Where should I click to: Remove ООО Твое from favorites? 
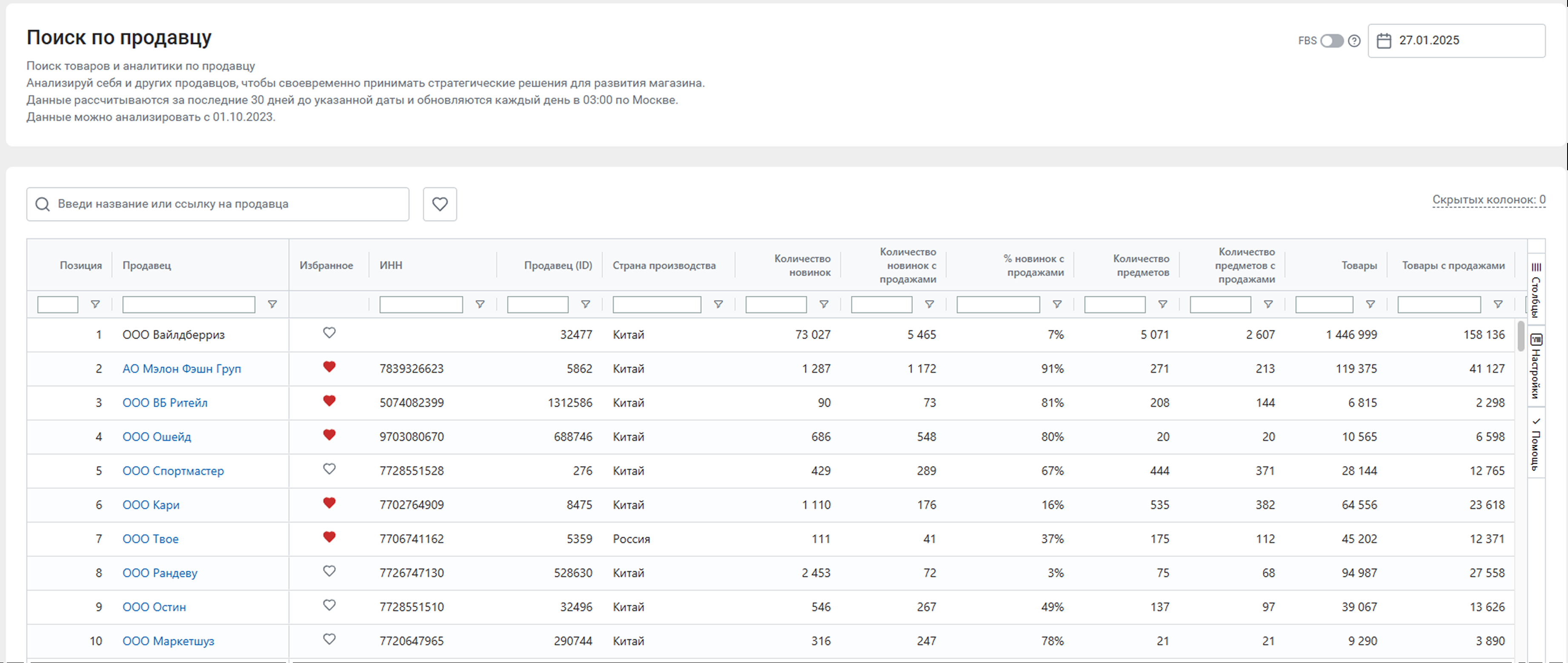[329, 537]
